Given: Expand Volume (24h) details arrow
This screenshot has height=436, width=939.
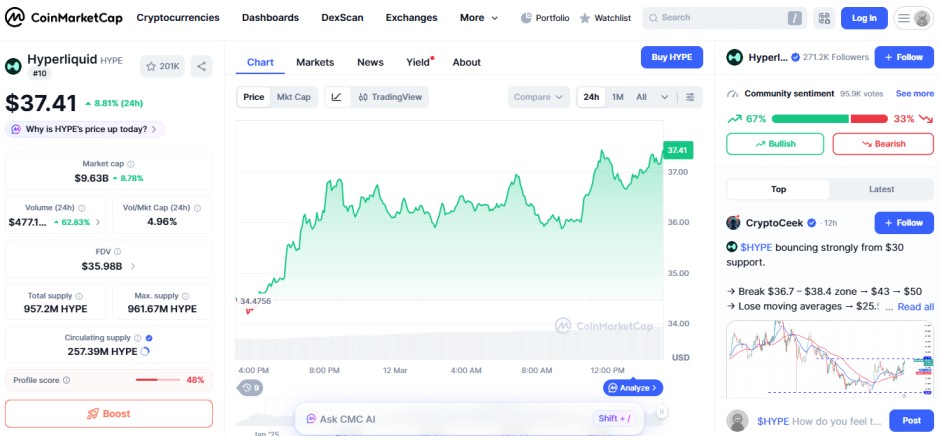Looking at the screenshot, I should (98, 222).
